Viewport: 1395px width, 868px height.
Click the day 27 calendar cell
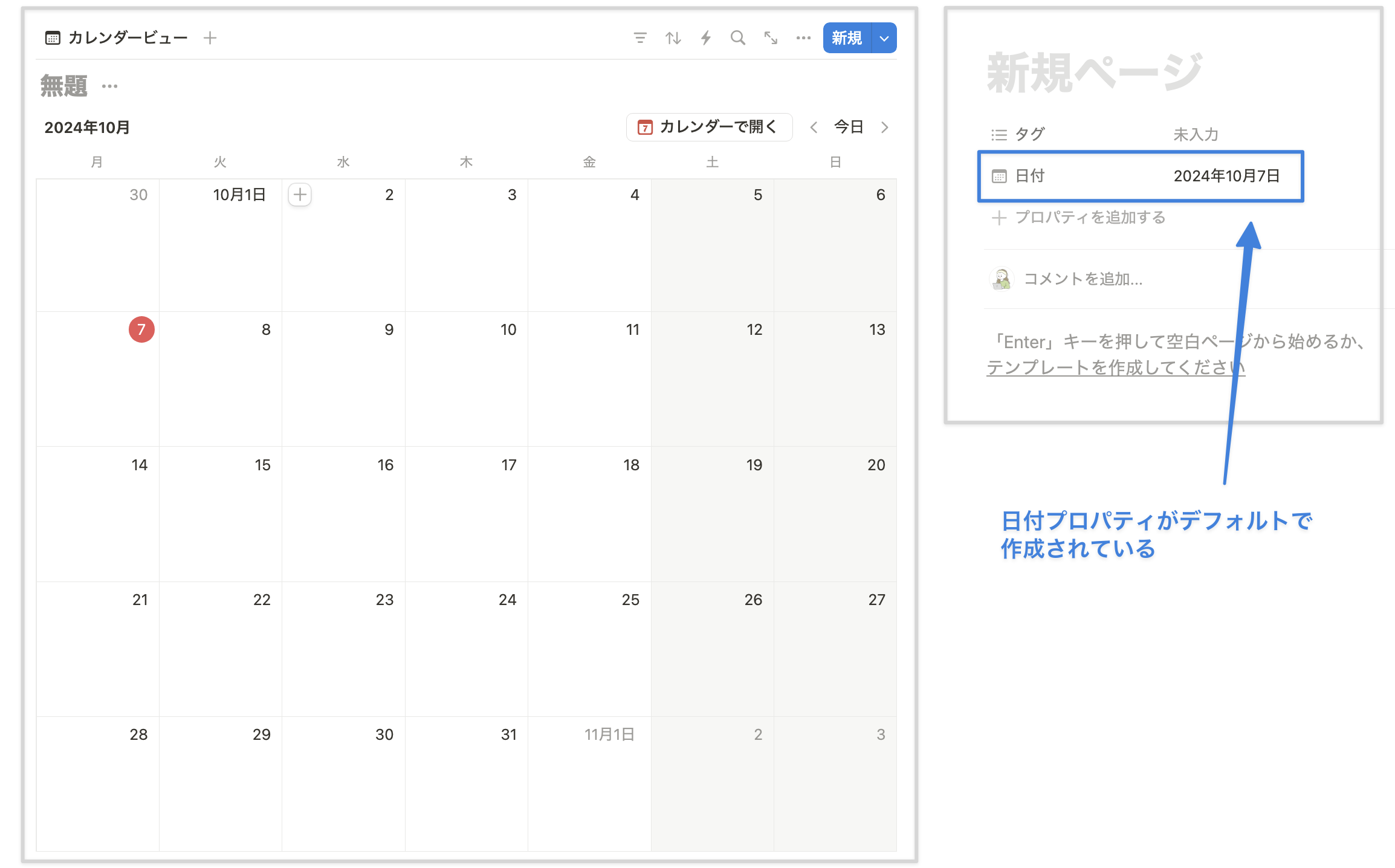tap(835, 649)
